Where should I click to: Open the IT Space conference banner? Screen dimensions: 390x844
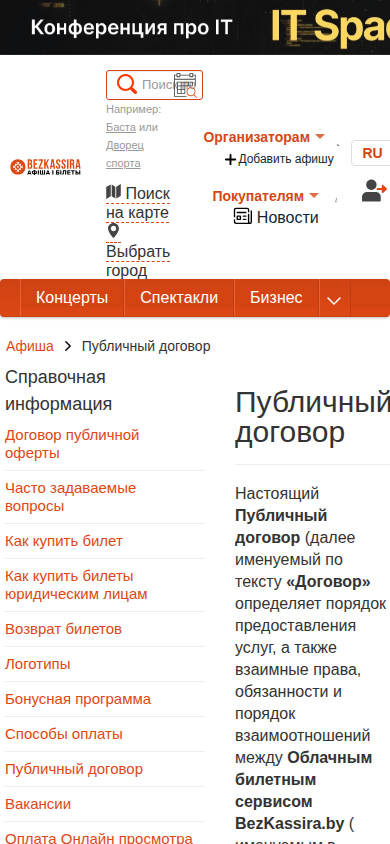195,27
